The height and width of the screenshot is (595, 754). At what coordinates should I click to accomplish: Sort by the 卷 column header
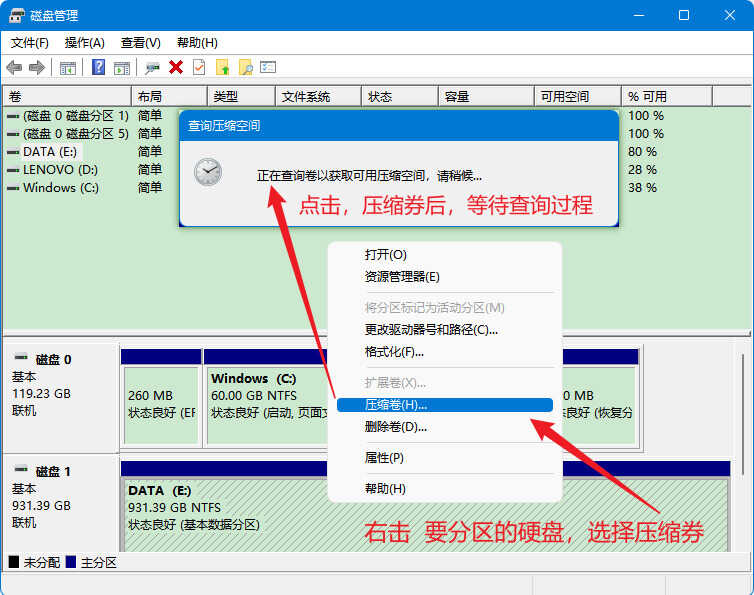coord(67,97)
